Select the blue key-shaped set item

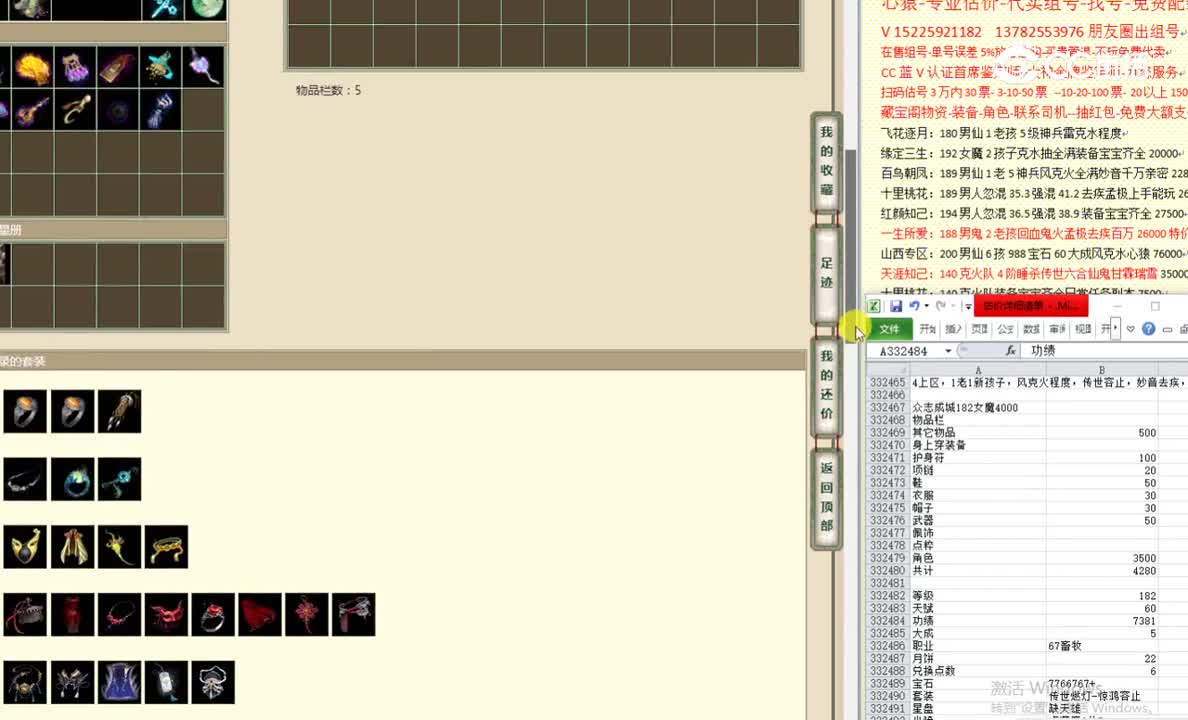pos(120,479)
